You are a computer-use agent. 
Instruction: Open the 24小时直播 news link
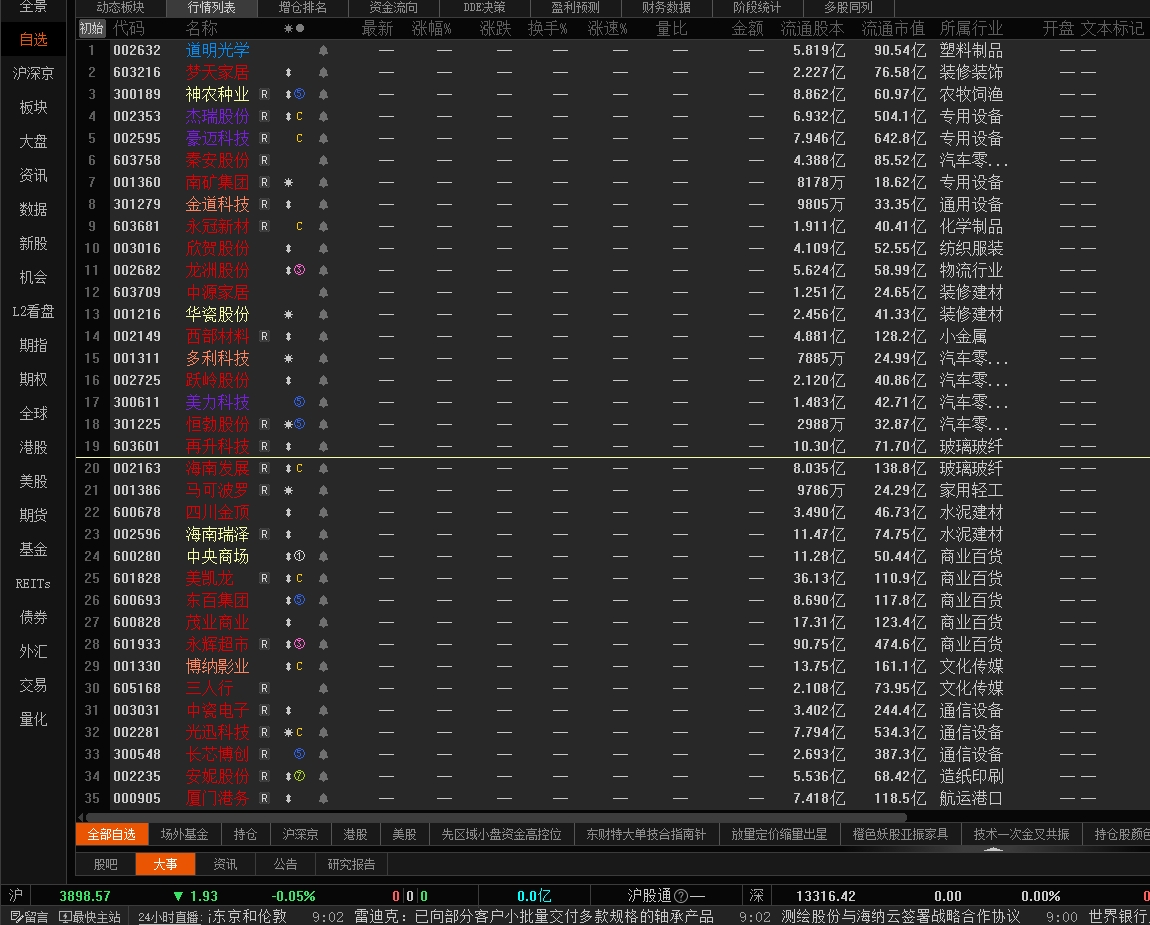click(169, 917)
